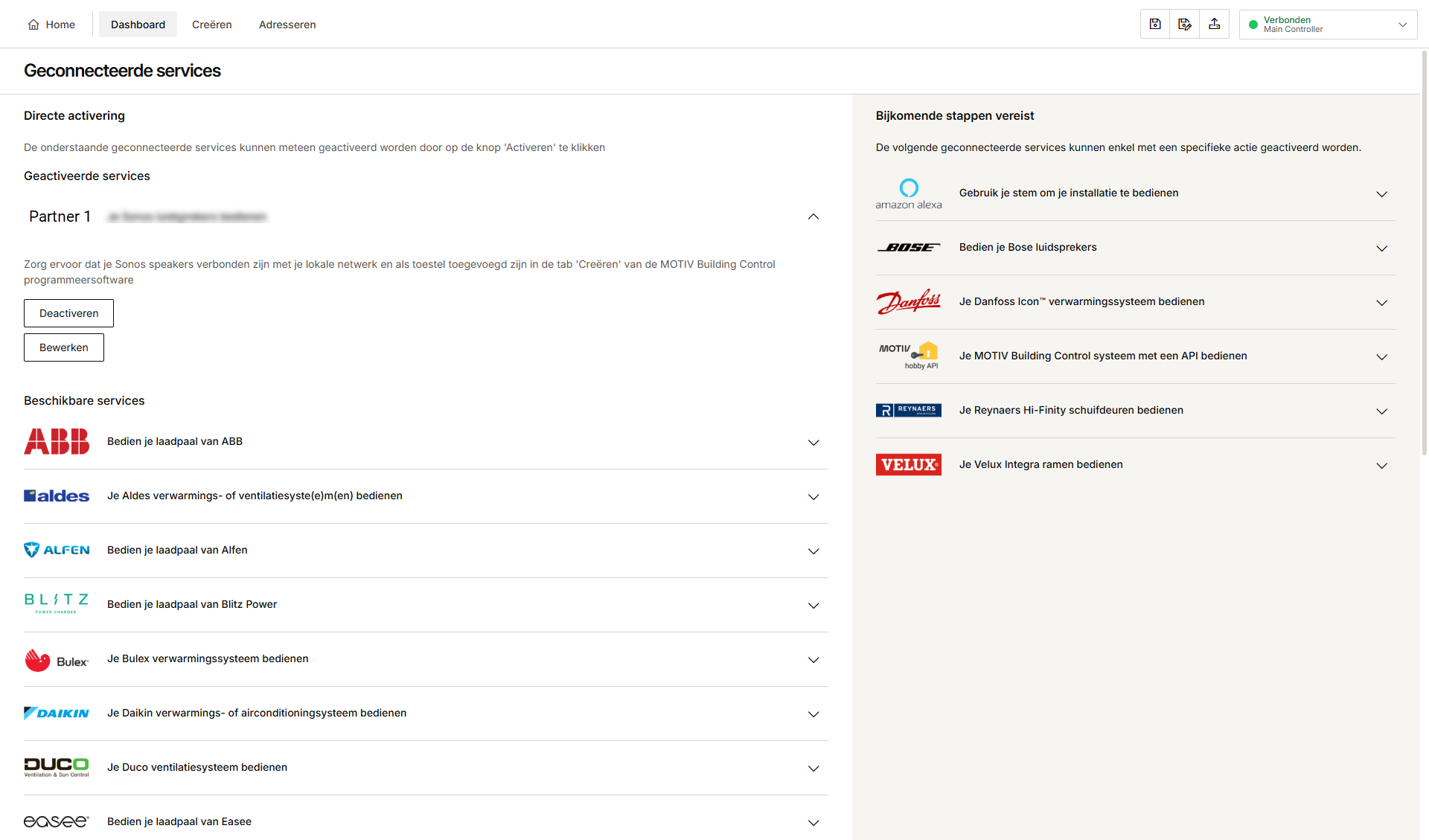Select the Dashboard tab
The image size is (1429, 840).
tap(138, 25)
